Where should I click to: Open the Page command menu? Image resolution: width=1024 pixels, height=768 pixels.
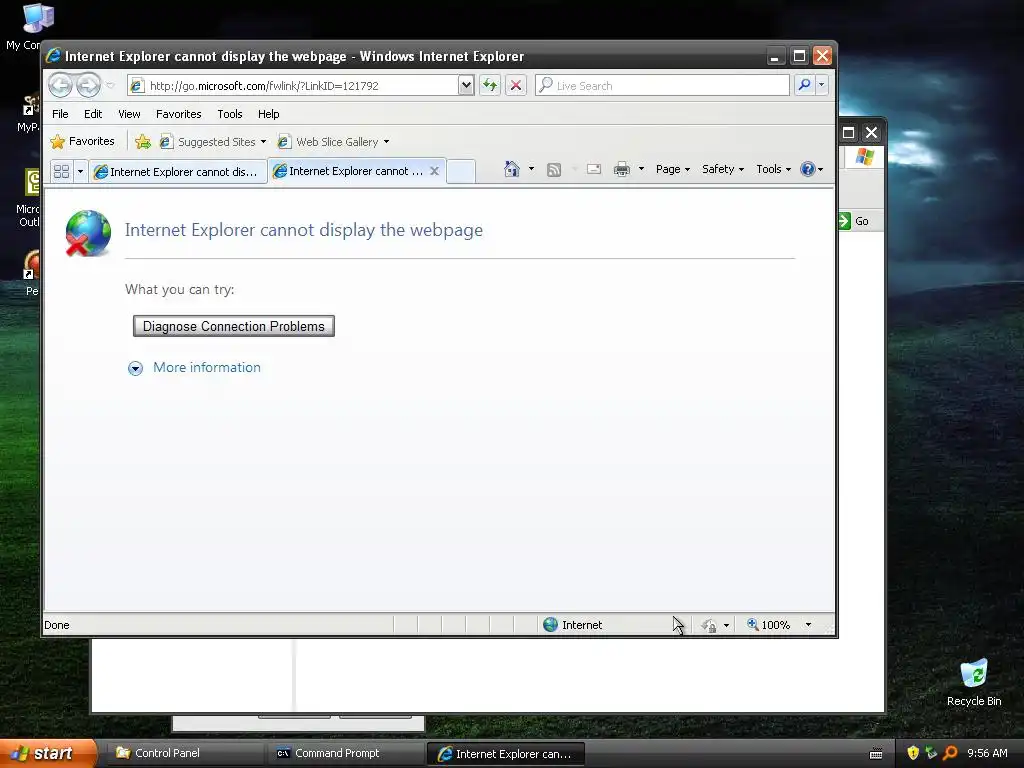(x=673, y=169)
